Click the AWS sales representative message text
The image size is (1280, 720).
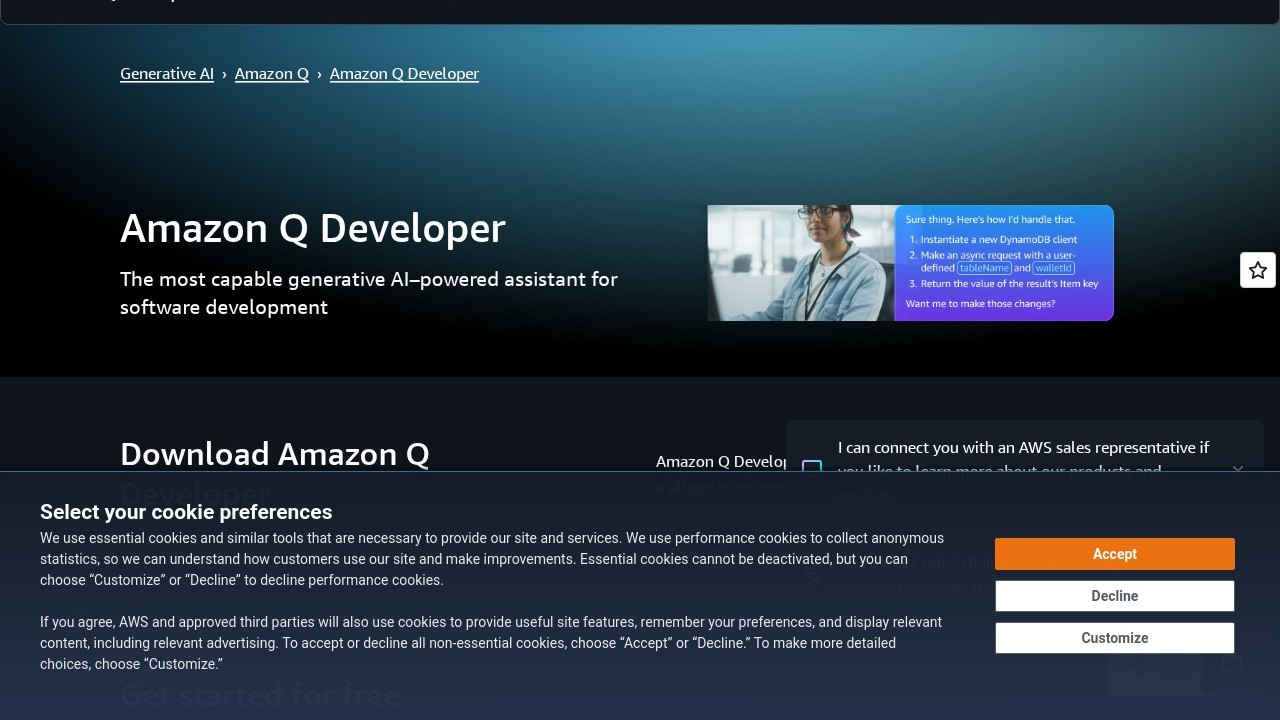(x=1023, y=448)
